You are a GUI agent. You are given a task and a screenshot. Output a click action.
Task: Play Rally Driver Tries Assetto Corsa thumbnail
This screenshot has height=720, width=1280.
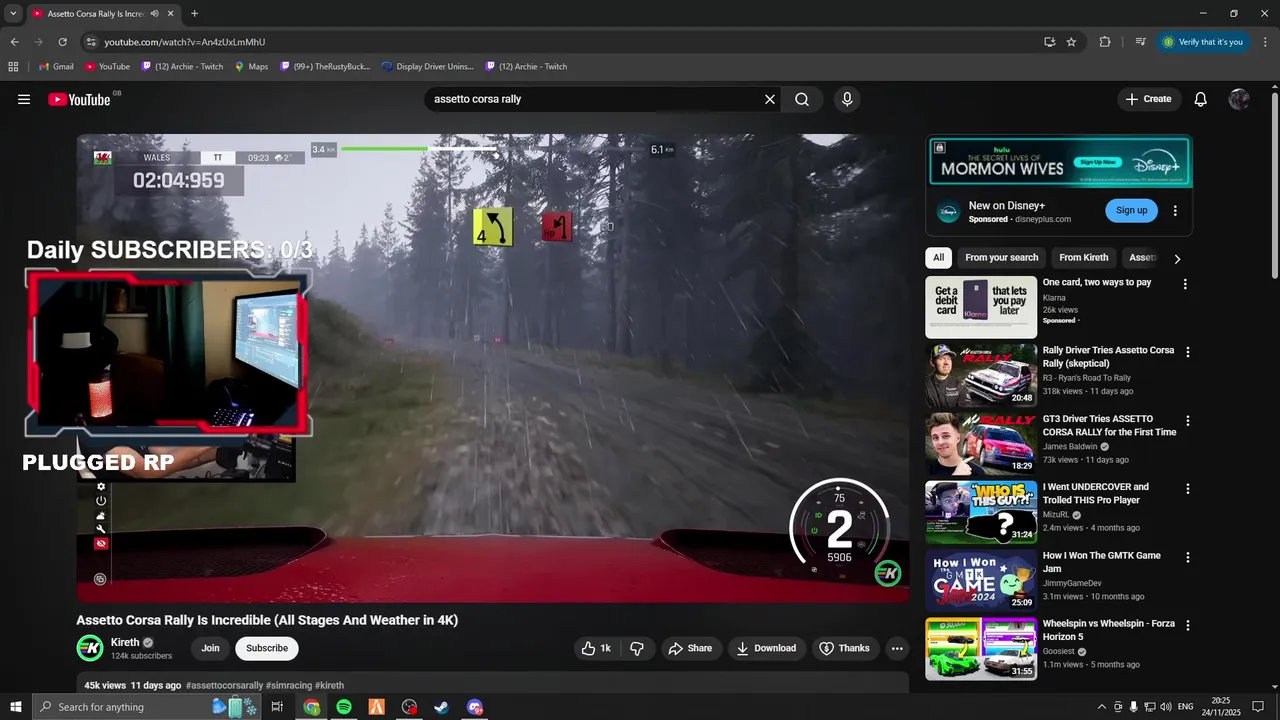coord(981,375)
